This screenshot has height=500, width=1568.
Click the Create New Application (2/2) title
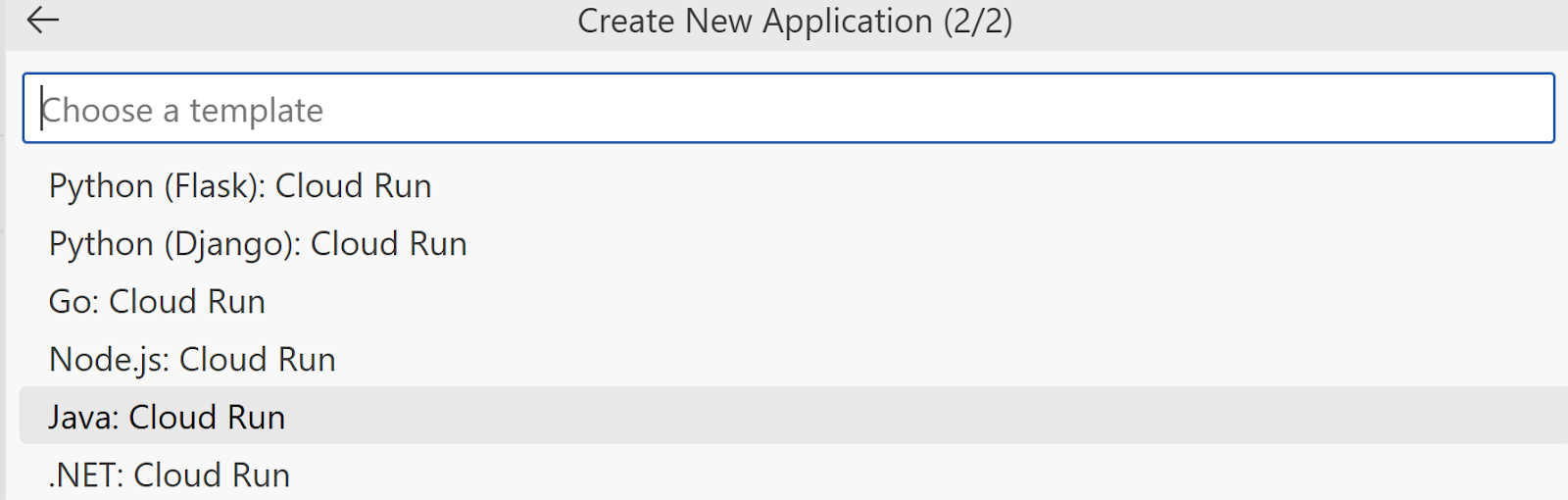tap(794, 22)
